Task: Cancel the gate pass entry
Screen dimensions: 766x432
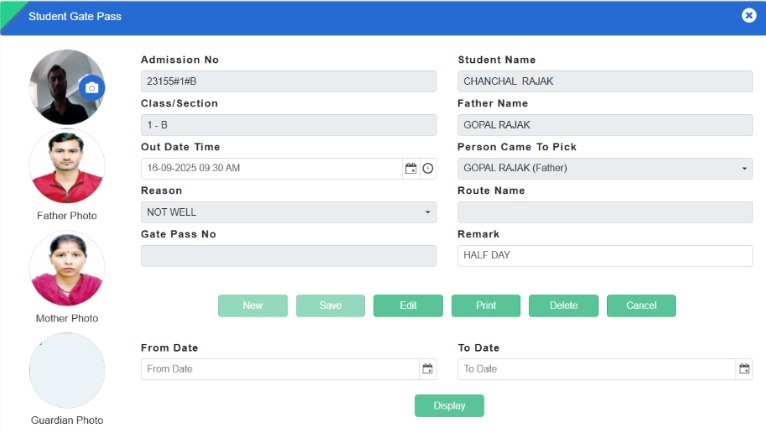Action: click(x=641, y=306)
